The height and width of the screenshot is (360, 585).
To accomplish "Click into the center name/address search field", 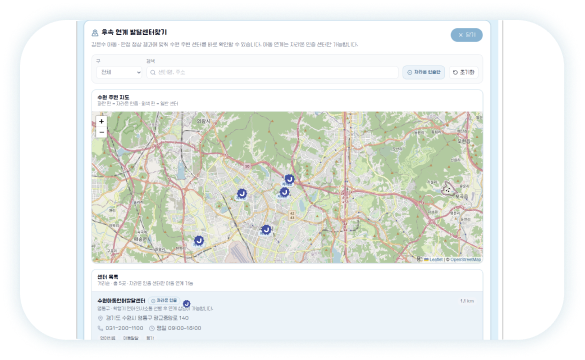I will (x=272, y=72).
